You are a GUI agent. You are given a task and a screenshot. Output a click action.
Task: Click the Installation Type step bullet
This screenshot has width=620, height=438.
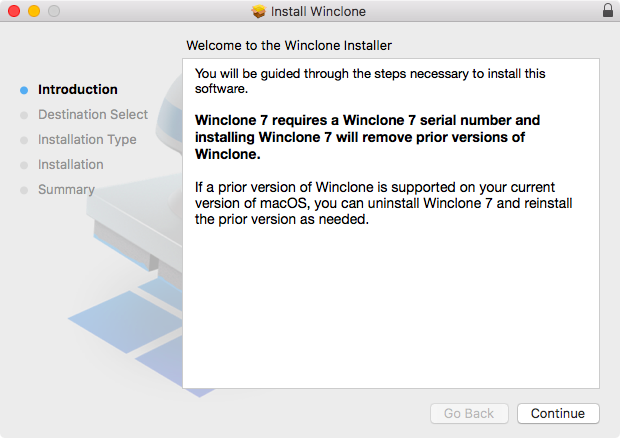point(24,140)
